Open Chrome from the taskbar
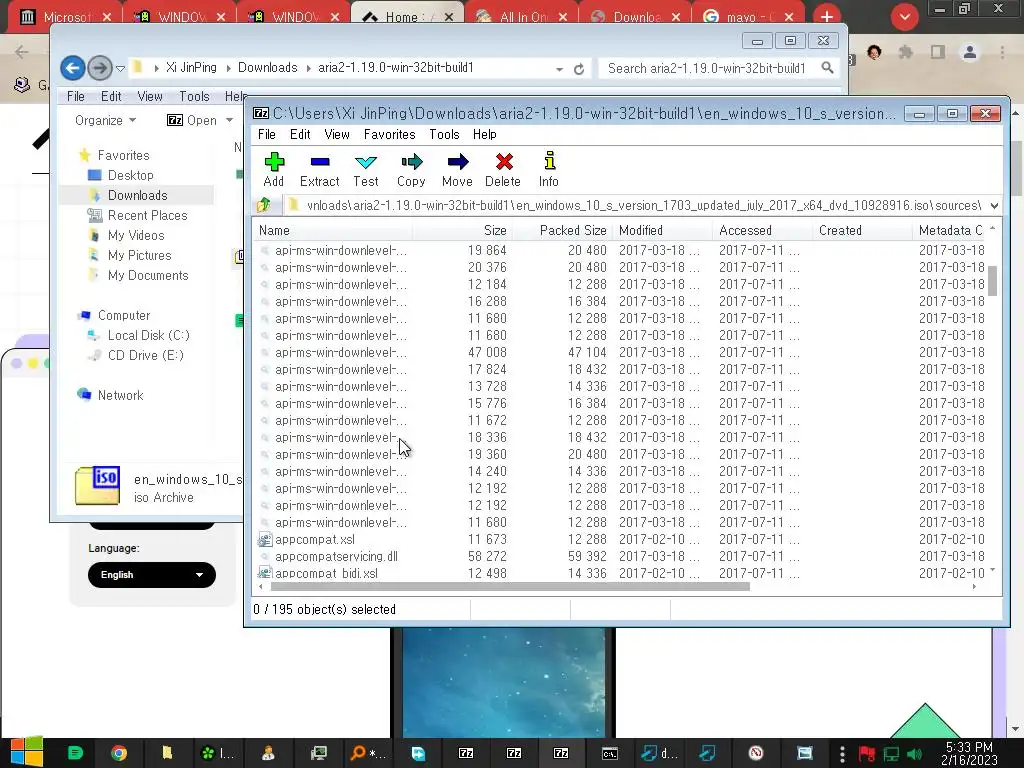Image resolution: width=1024 pixels, height=768 pixels. pos(119,753)
